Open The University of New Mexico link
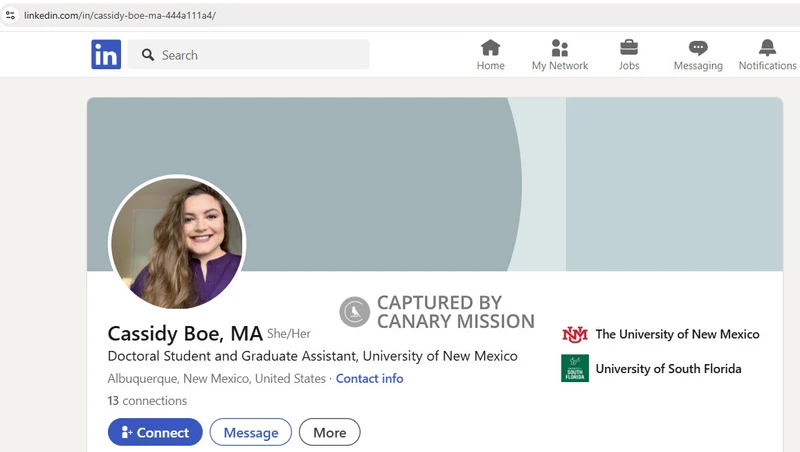800x452 pixels. coord(677,334)
